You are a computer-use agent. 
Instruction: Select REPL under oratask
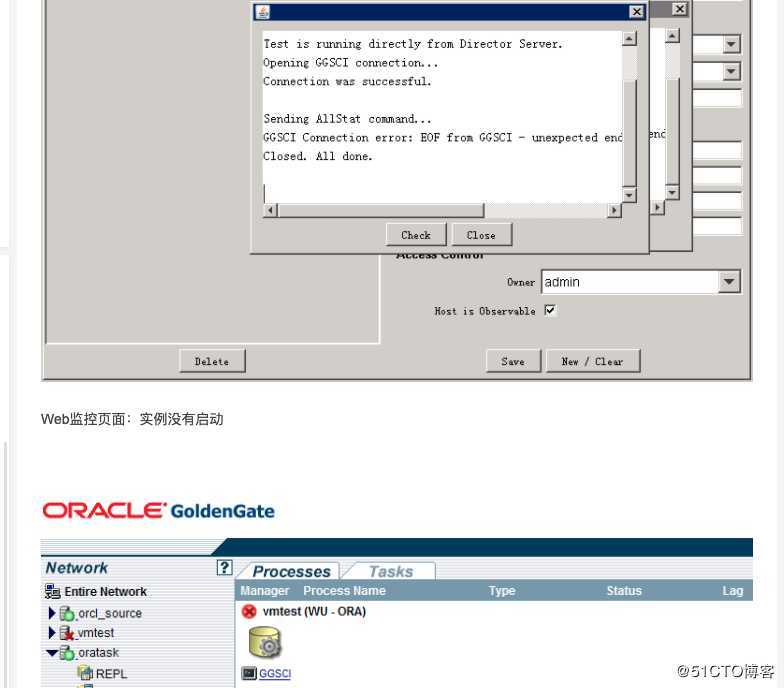pyautogui.click(x=111, y=674)
